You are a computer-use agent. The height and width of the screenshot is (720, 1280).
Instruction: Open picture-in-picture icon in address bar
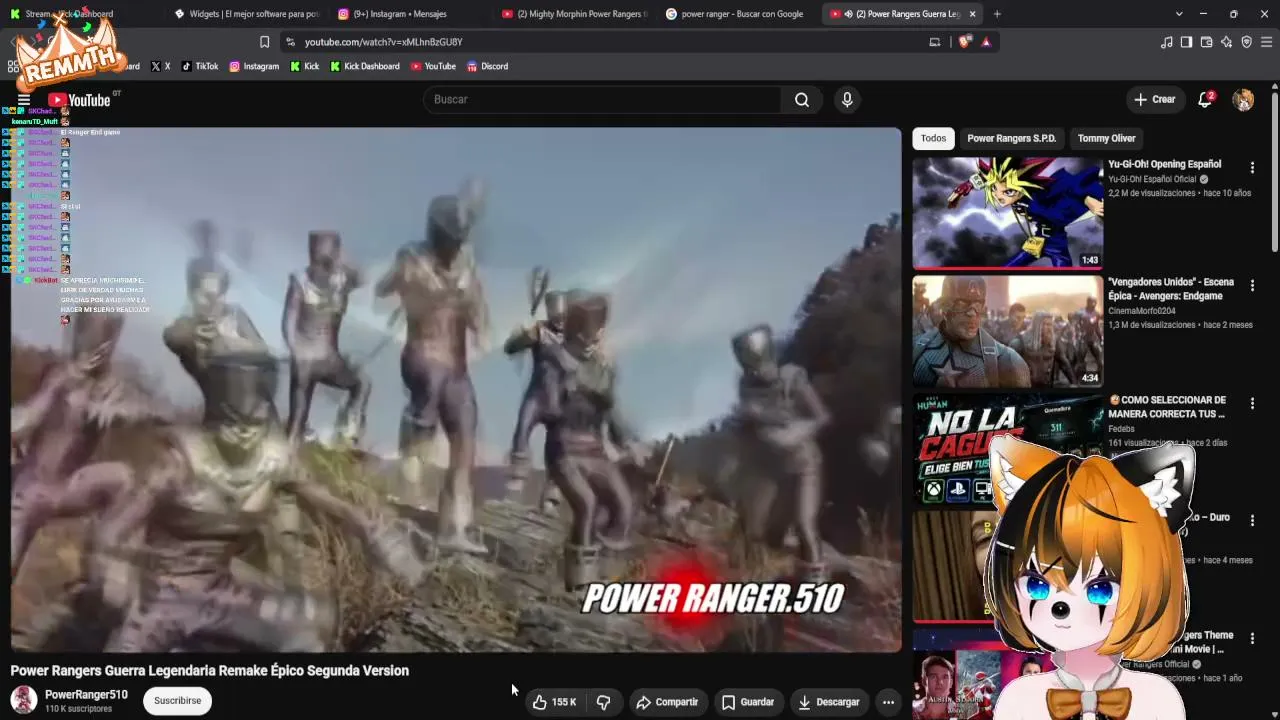[935, 42]
